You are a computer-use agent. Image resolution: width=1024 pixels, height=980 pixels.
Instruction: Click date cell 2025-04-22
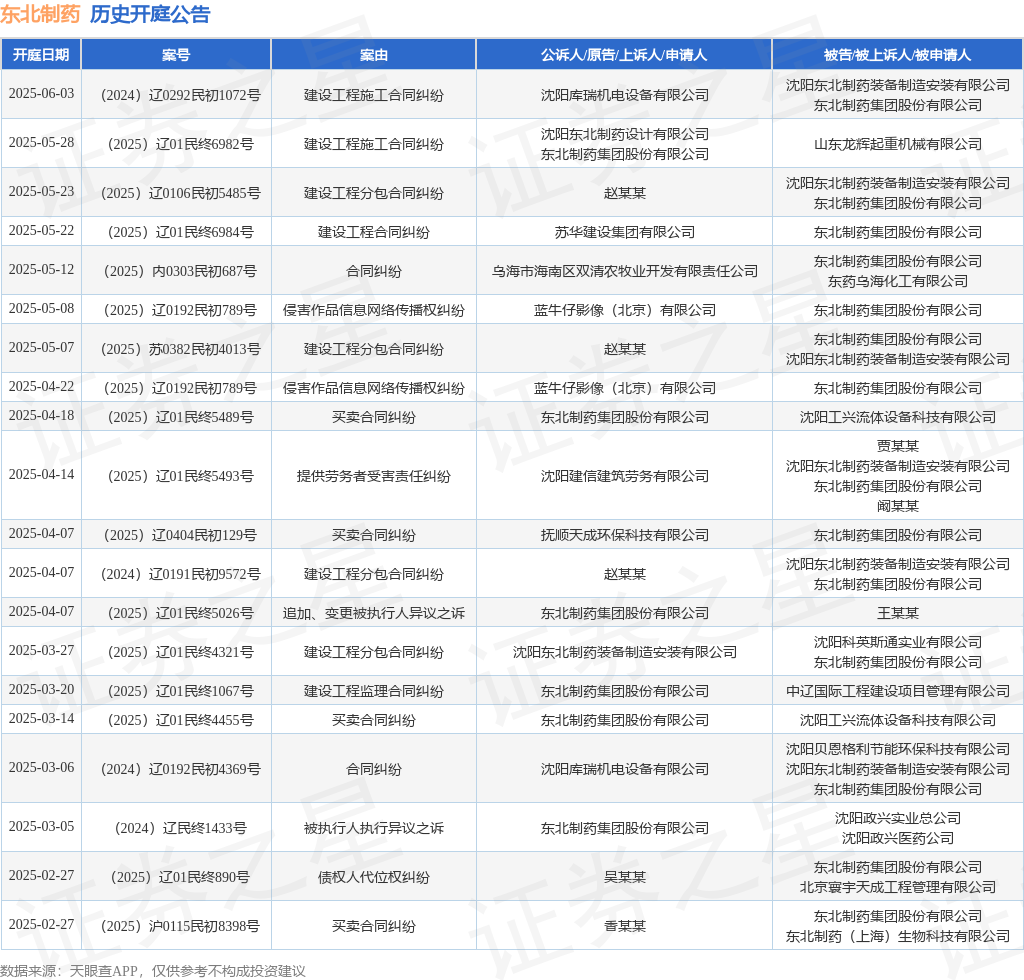tap(41, 387)
